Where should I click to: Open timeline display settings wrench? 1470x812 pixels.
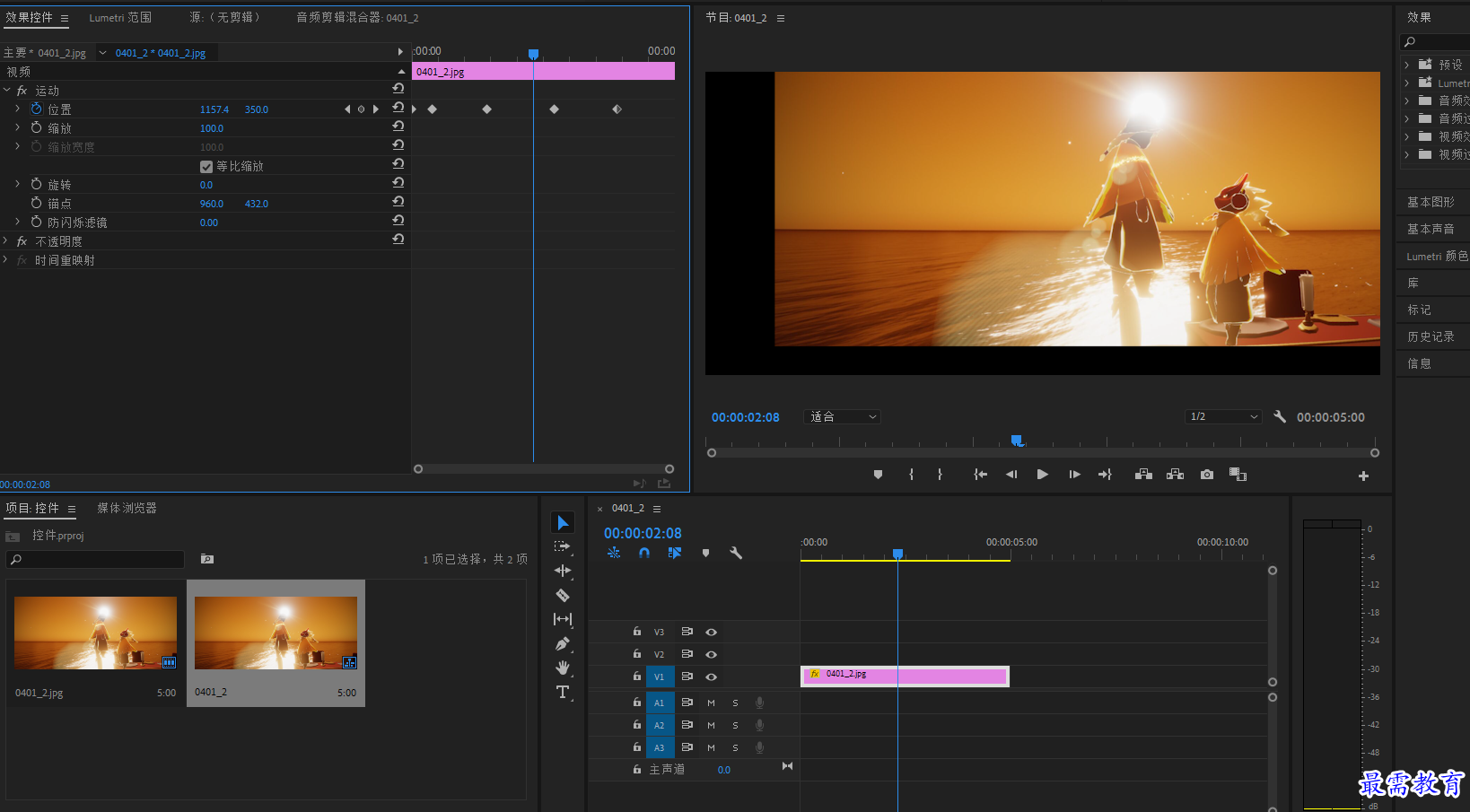click(x=736, y=553)
